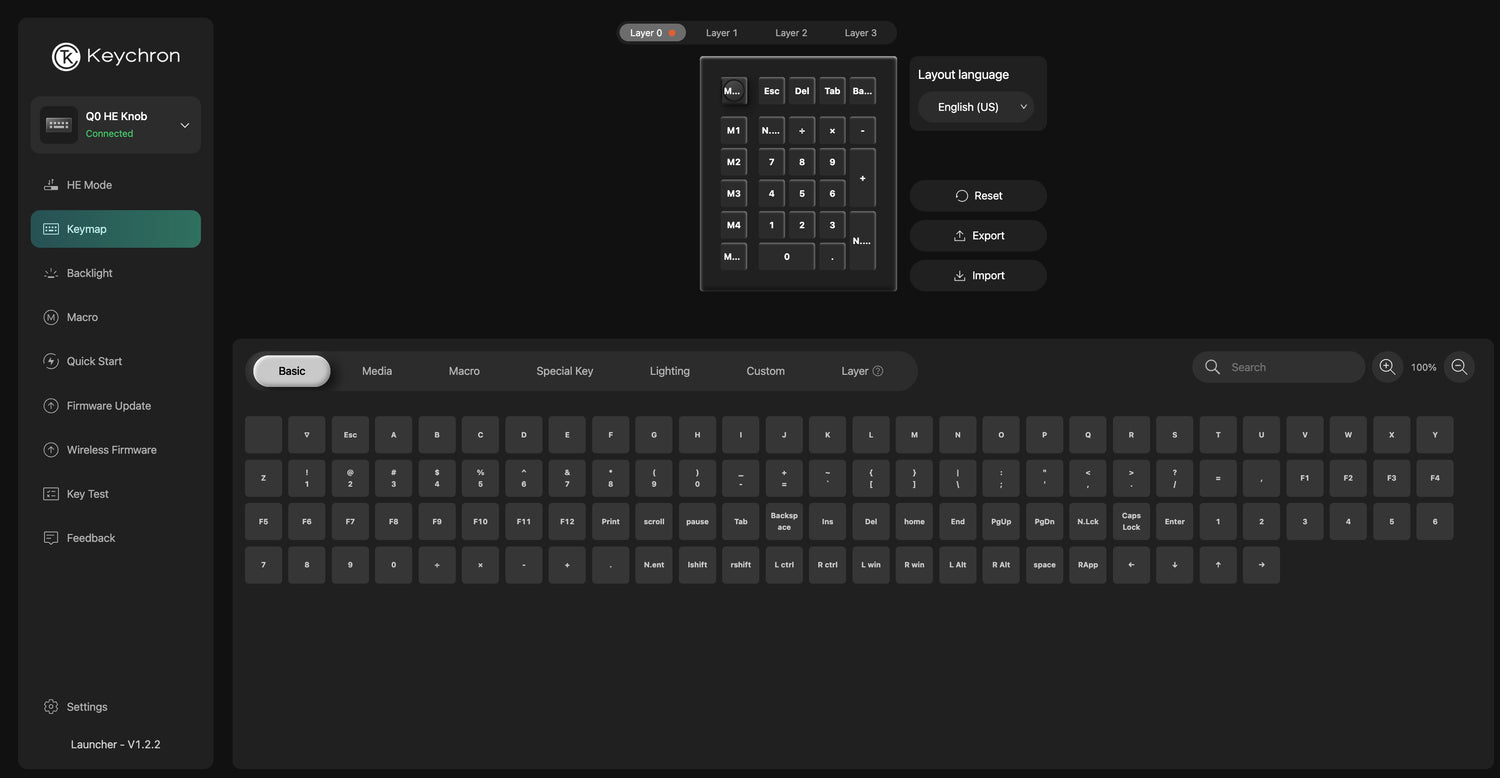Switch to the Media keycode tab
The image size is (1500, 778).
(377, 371)
